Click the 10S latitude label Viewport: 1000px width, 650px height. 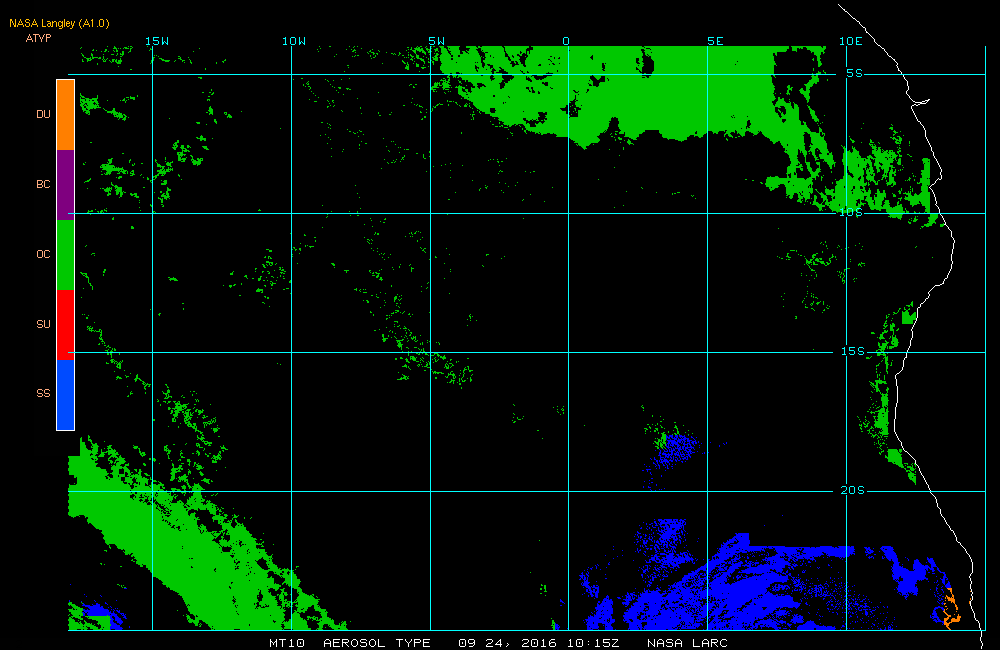851,212
